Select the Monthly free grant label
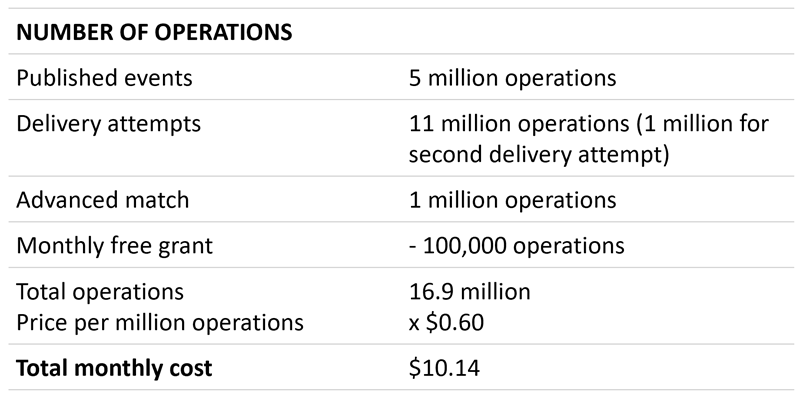The width and height of the screenshot is (800, 401). coord(116,245)
